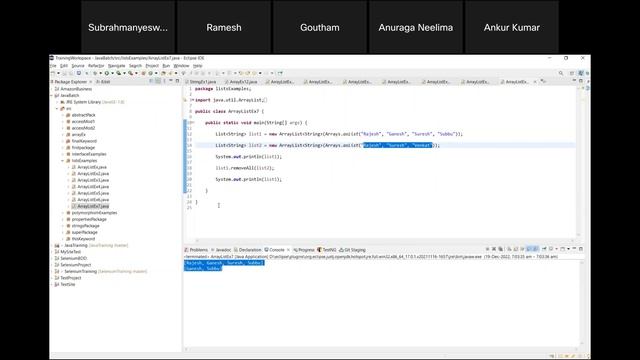Close the Console view tab
This screenshot has height=360, width=640.
[x=288, y=250]
